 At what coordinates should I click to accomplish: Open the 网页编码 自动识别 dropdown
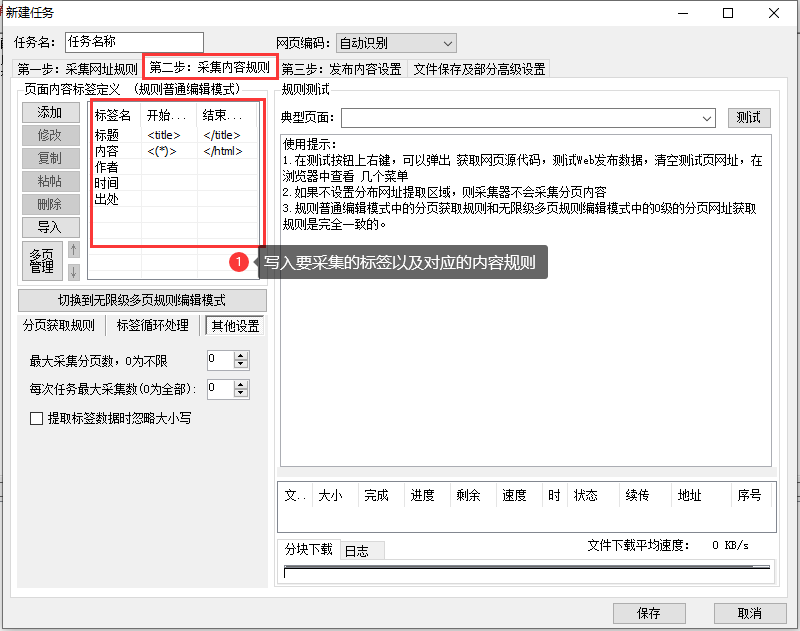point(396,43)
